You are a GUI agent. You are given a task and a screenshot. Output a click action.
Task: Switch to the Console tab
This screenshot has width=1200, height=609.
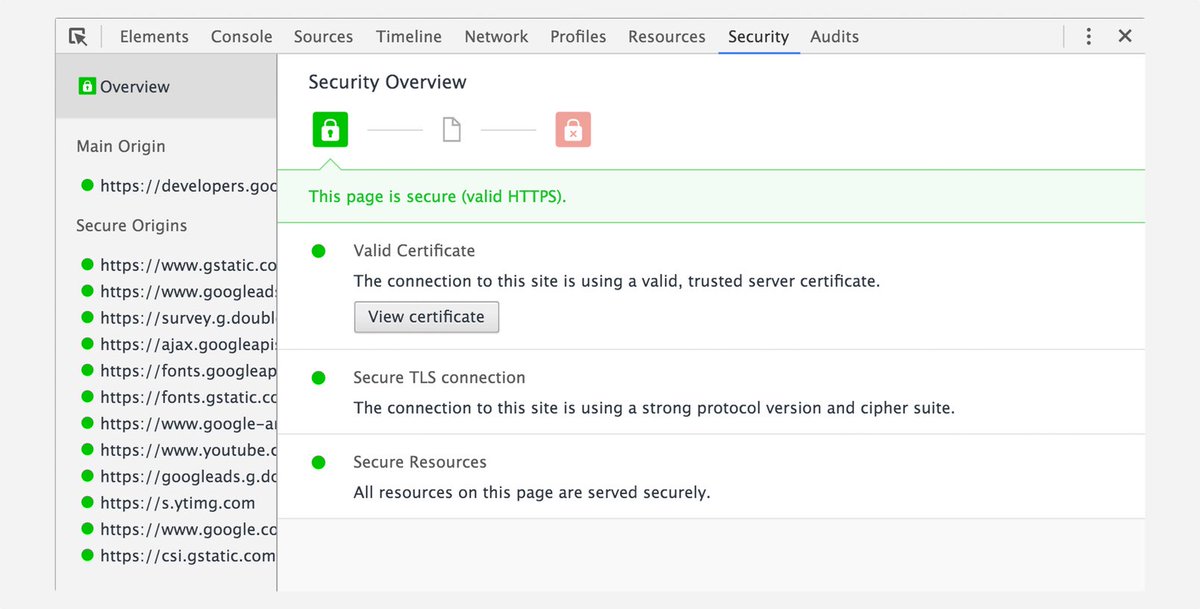(241, 36)
